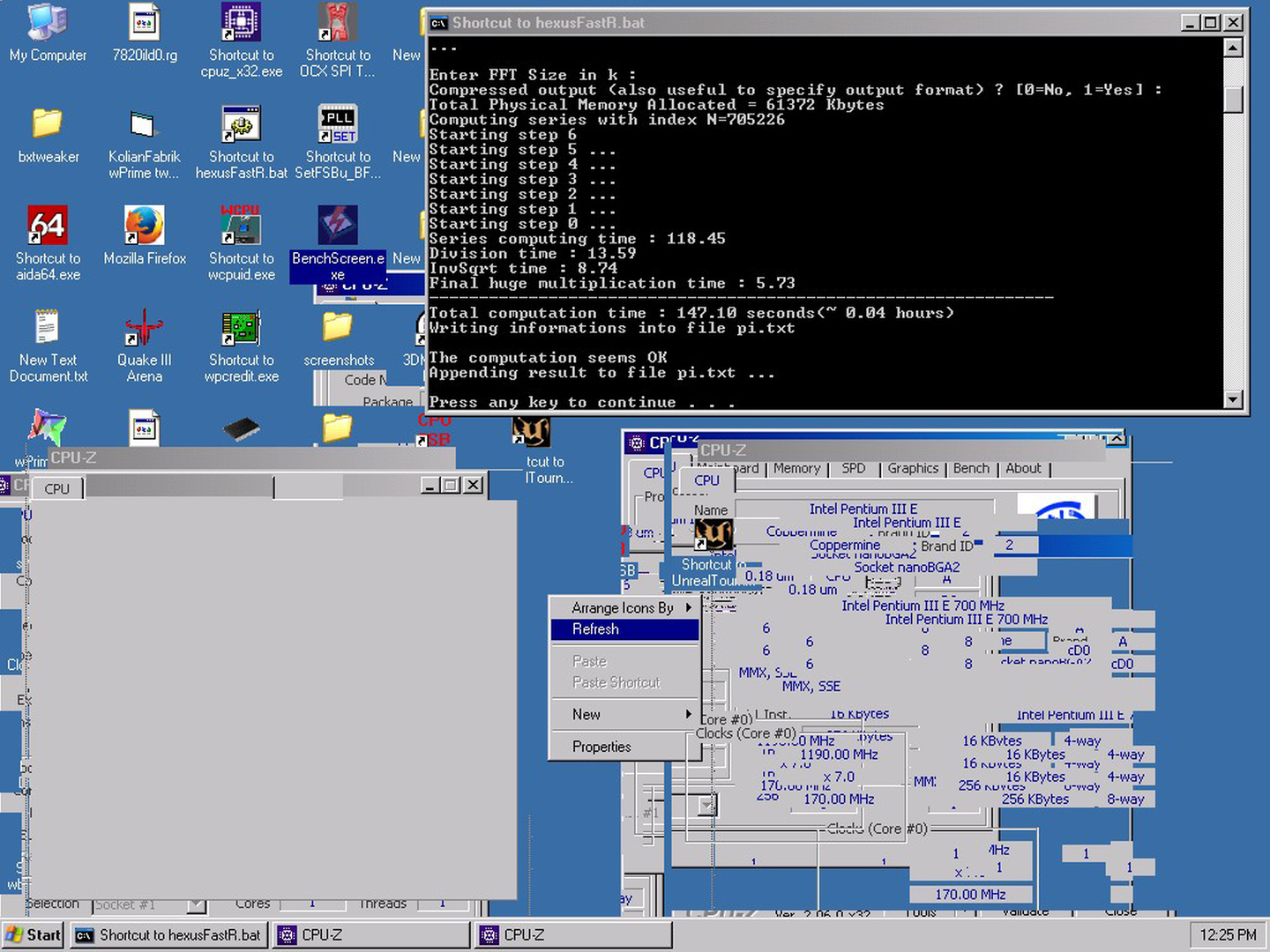Click the command prompt window title icon

(438, 23)
